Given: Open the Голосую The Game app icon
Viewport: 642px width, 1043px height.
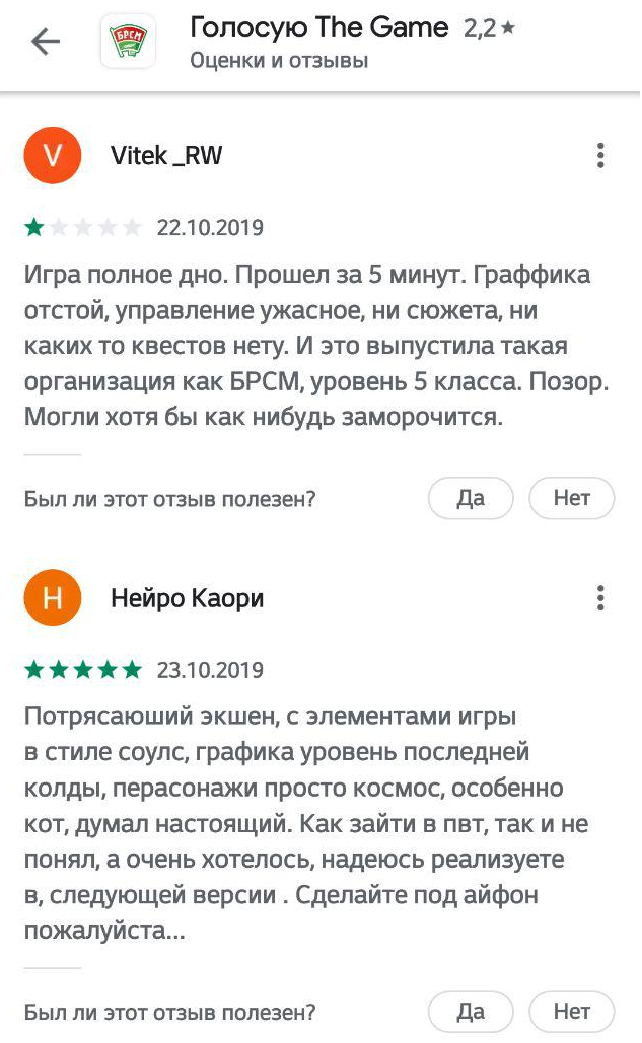Looking at the screenshot, I should 128,42.
